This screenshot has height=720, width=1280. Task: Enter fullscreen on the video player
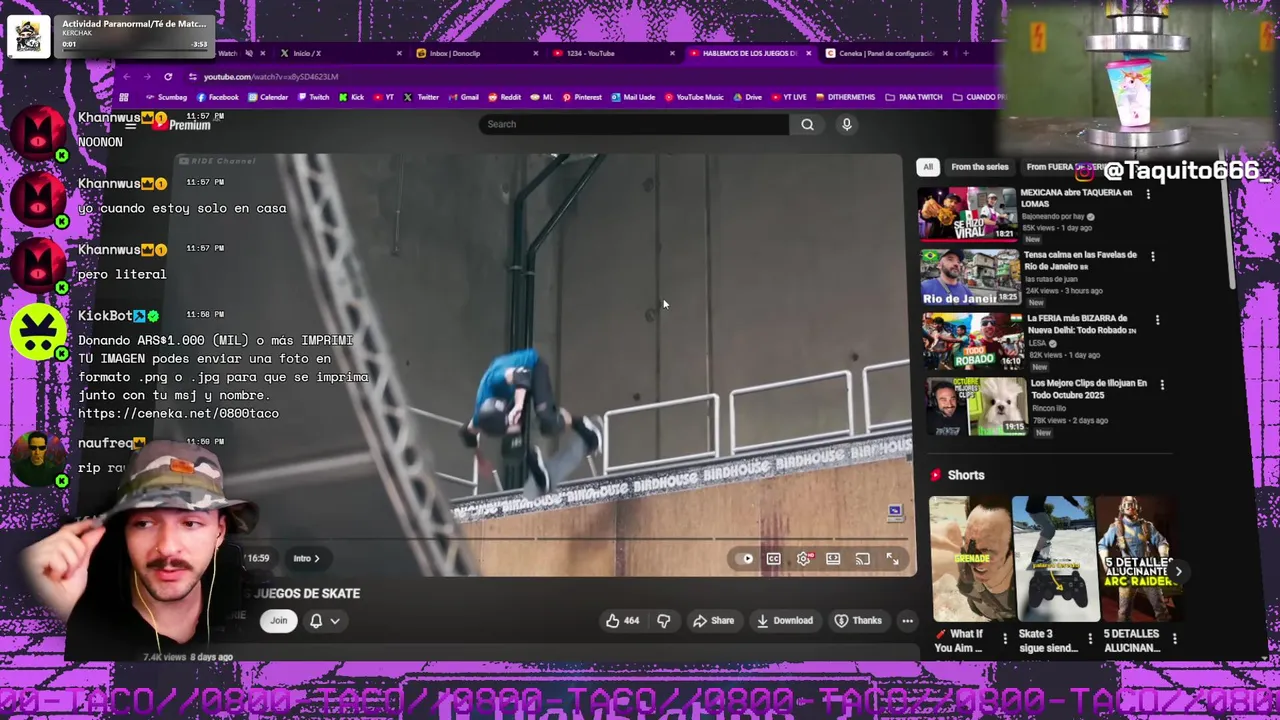(892, 559)
